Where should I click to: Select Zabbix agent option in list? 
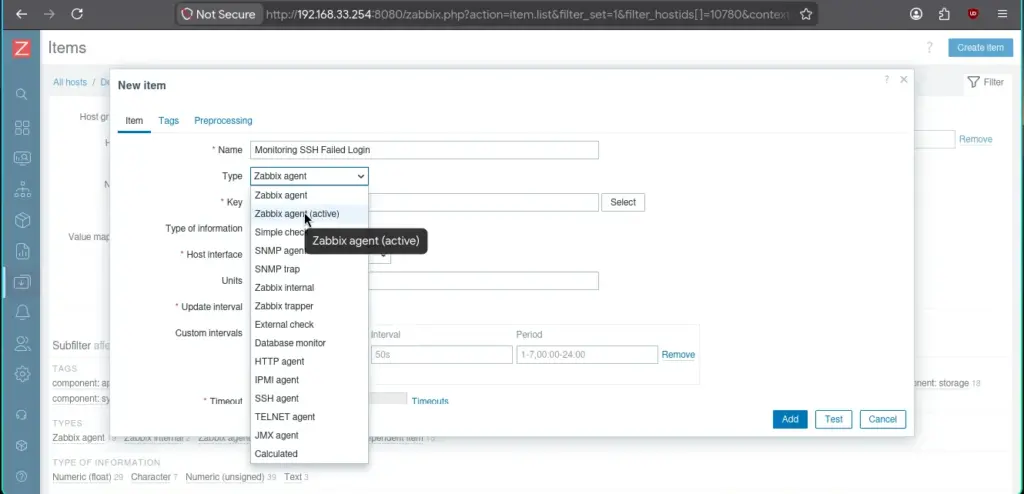coord(309,195)
